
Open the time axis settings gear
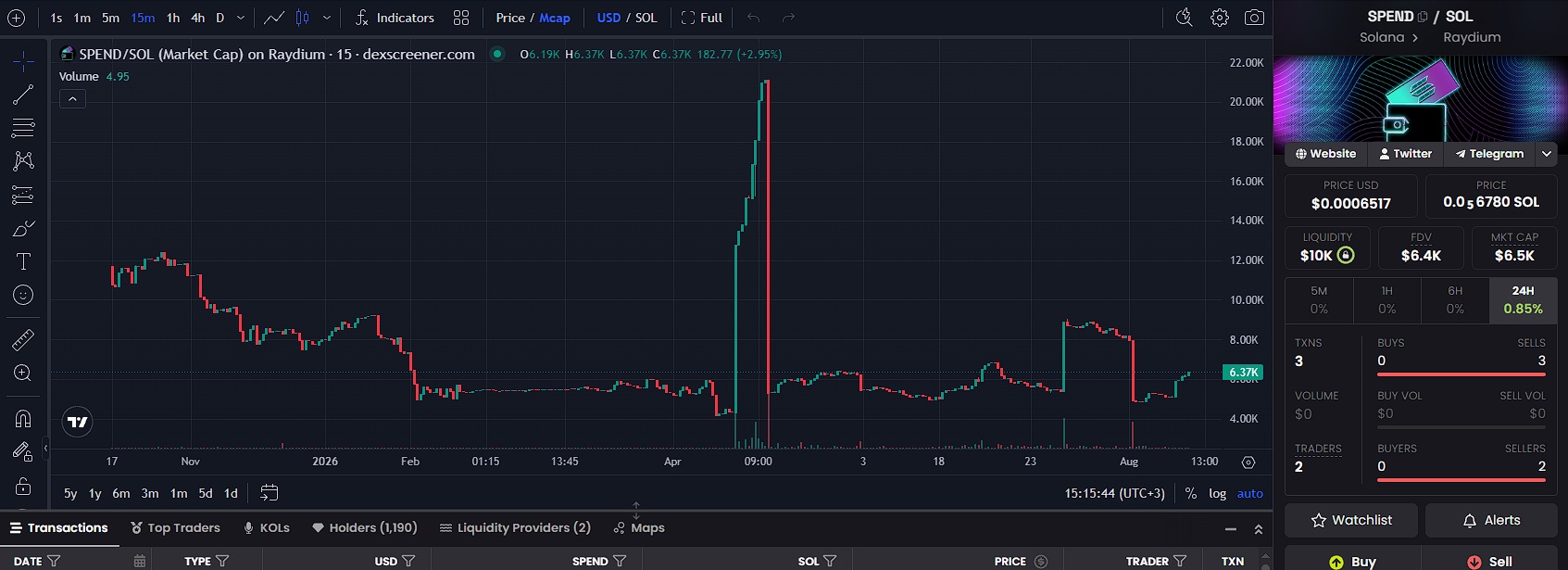tap(1248, 462)
